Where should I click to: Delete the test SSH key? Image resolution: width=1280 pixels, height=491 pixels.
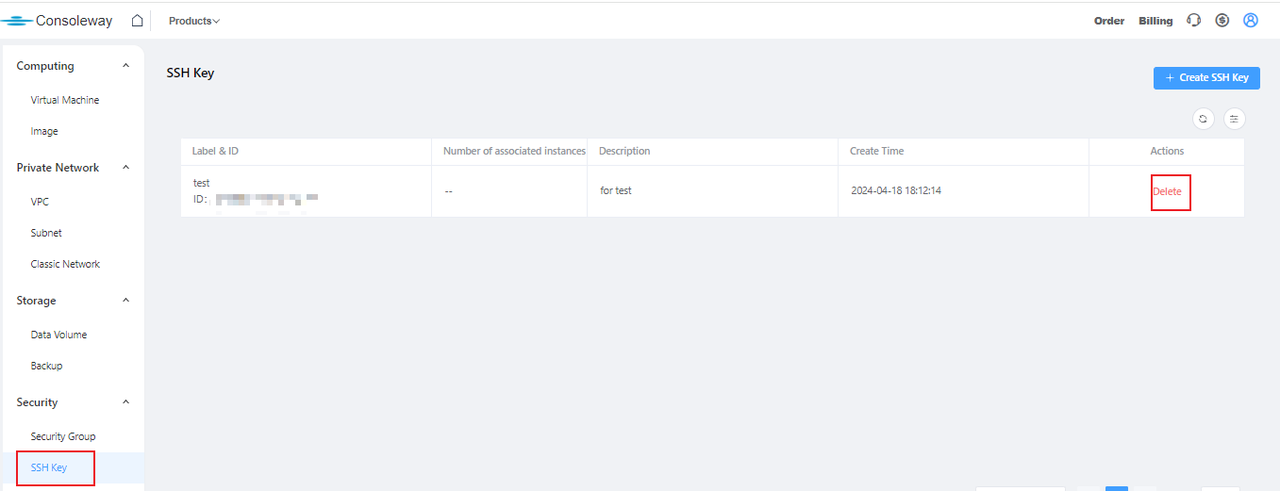pyautogui.click(x=1167, y=192)
